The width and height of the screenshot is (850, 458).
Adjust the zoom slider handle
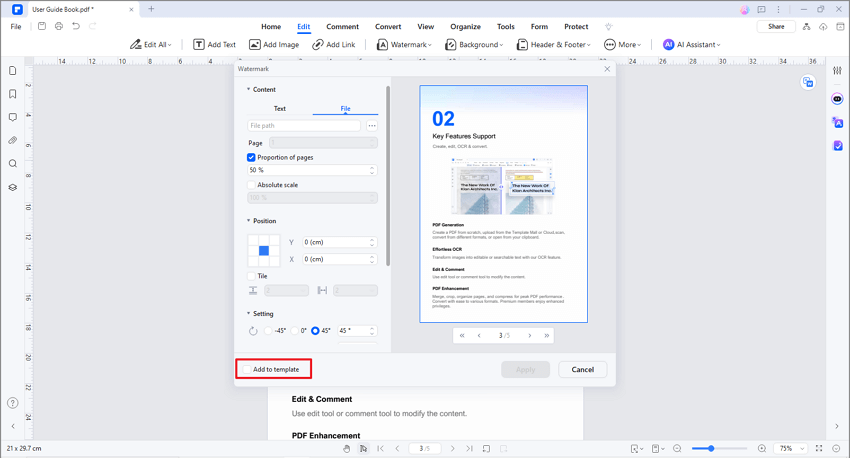click(x=711, y=448)
